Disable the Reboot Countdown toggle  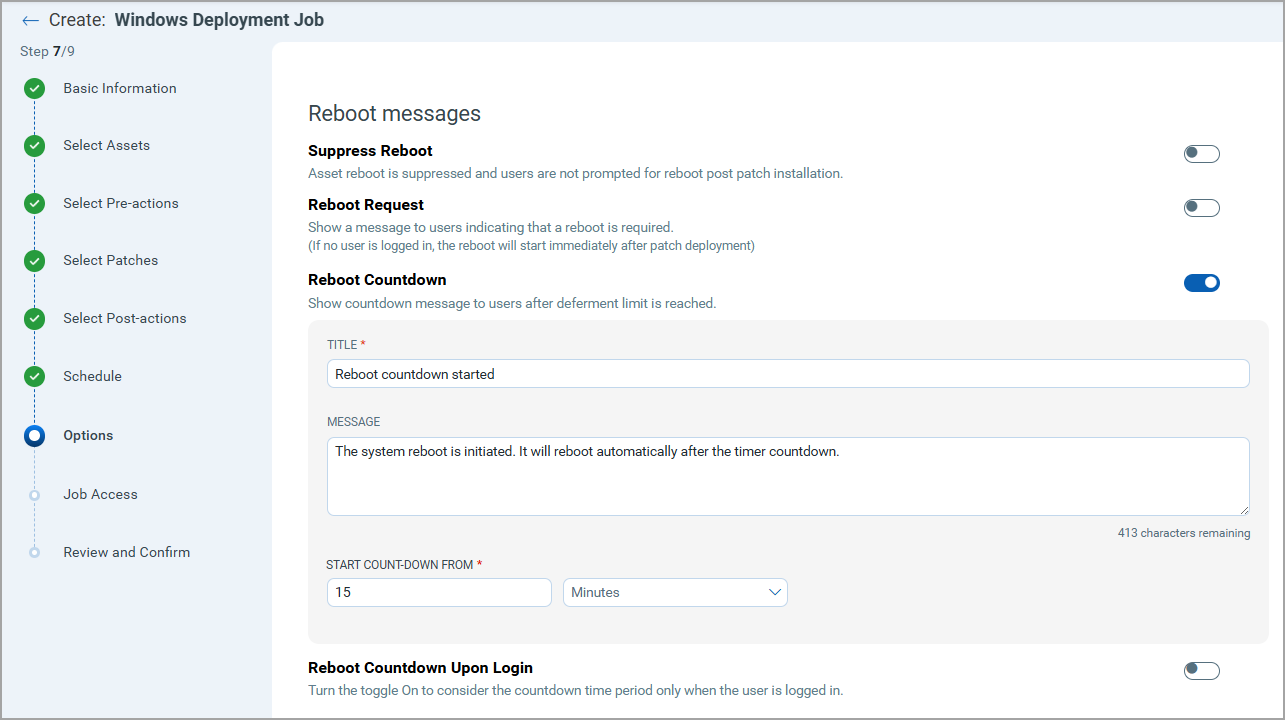[x=1201, y=283]
